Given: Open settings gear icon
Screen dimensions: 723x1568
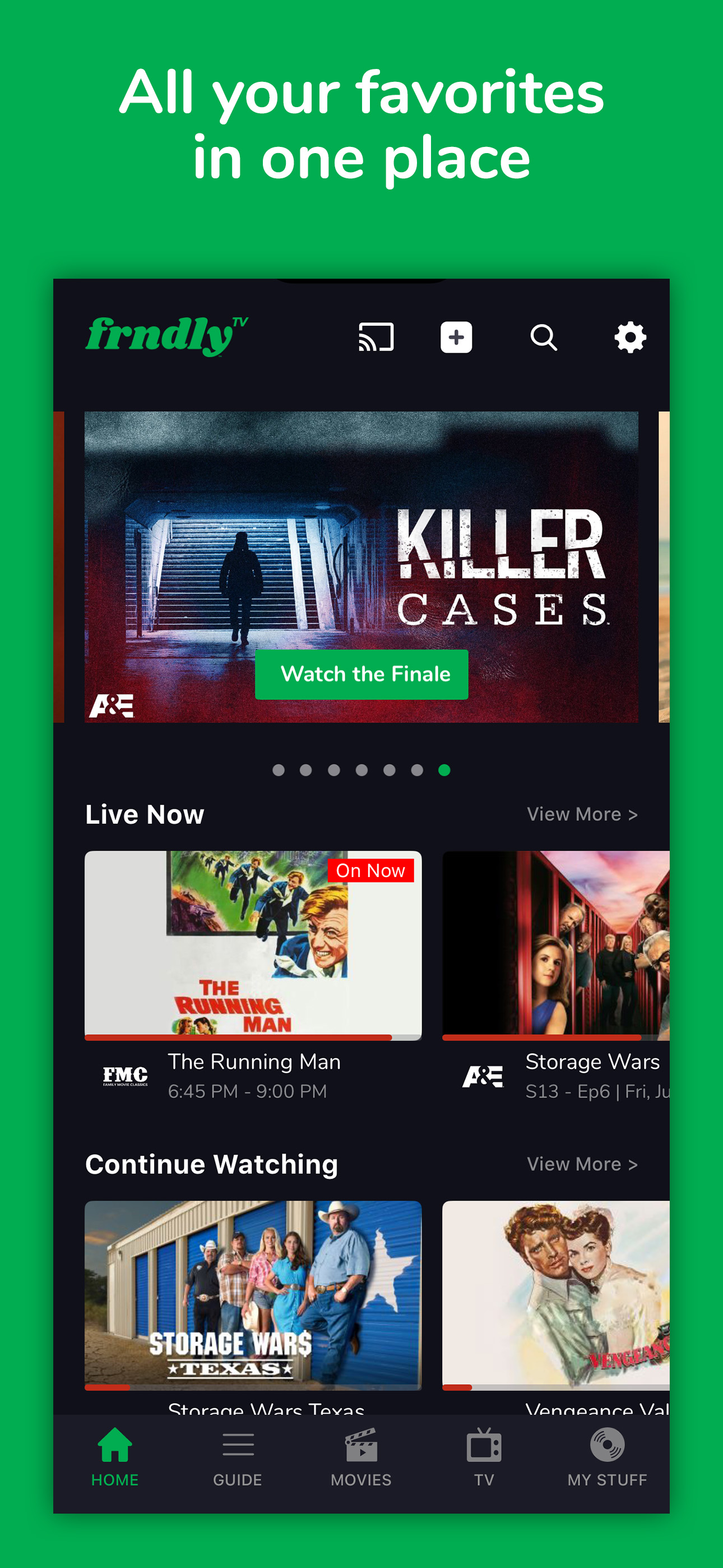Looking at the screenshot, I should click(630, 336).
